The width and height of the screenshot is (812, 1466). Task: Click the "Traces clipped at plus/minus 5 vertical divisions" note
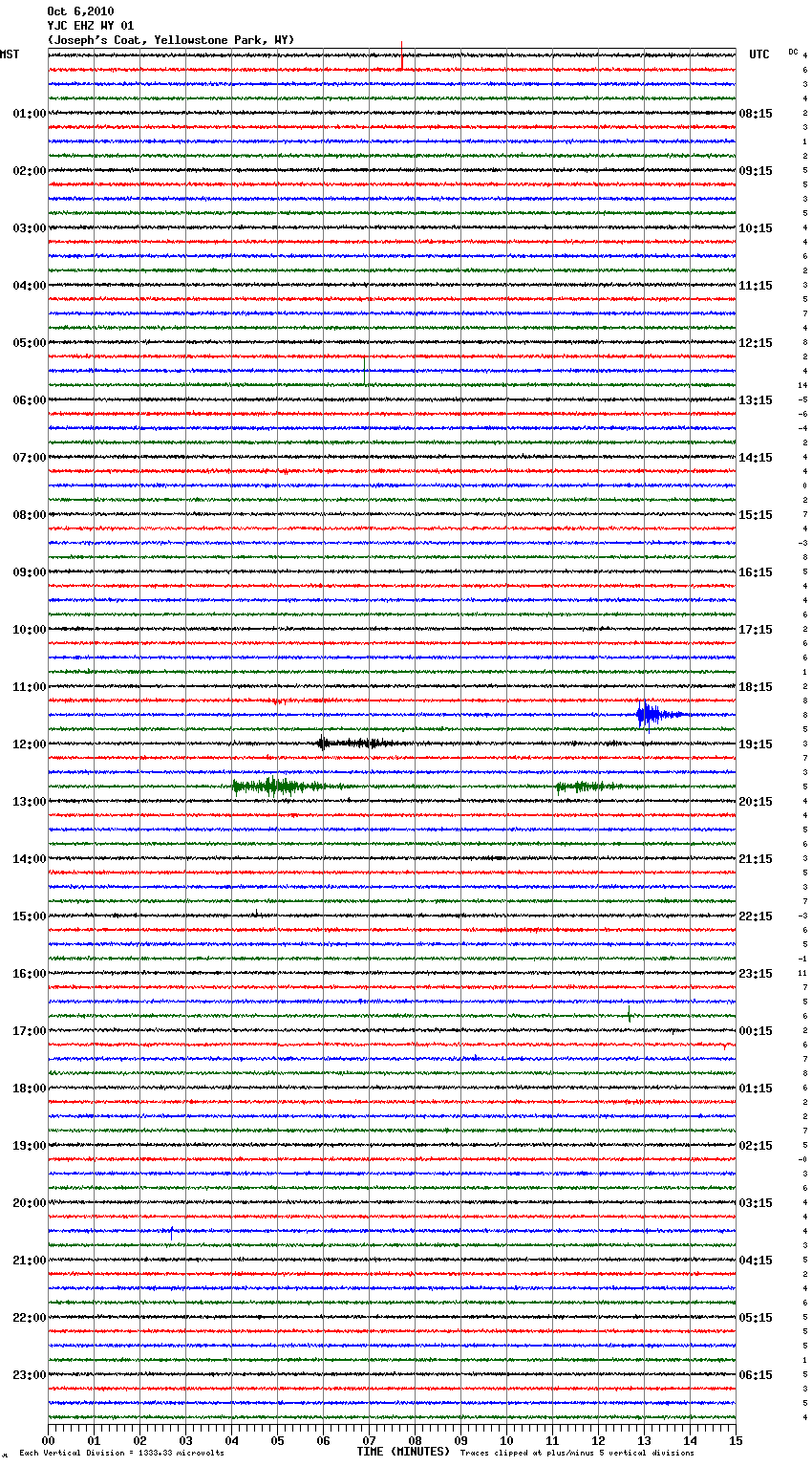pyautogui.click(x=577, y=1454)
